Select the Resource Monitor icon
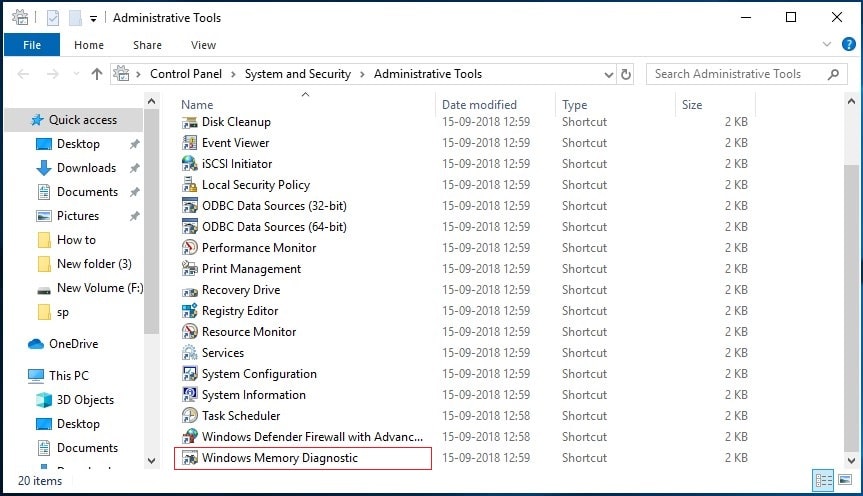Image resolution: width=863 pixels, height=496 pixels. (189, 332)
